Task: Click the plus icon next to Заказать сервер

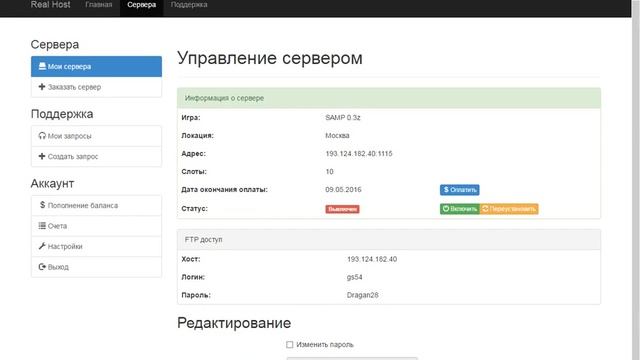Action: coord(42,87)
